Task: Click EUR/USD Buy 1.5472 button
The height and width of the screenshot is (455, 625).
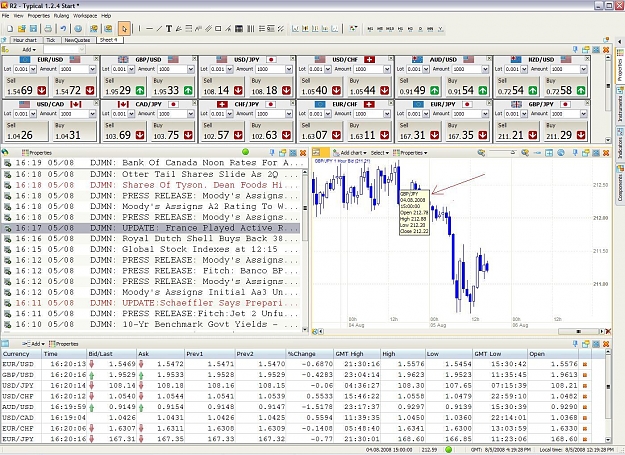Action: tap(74, 86)
